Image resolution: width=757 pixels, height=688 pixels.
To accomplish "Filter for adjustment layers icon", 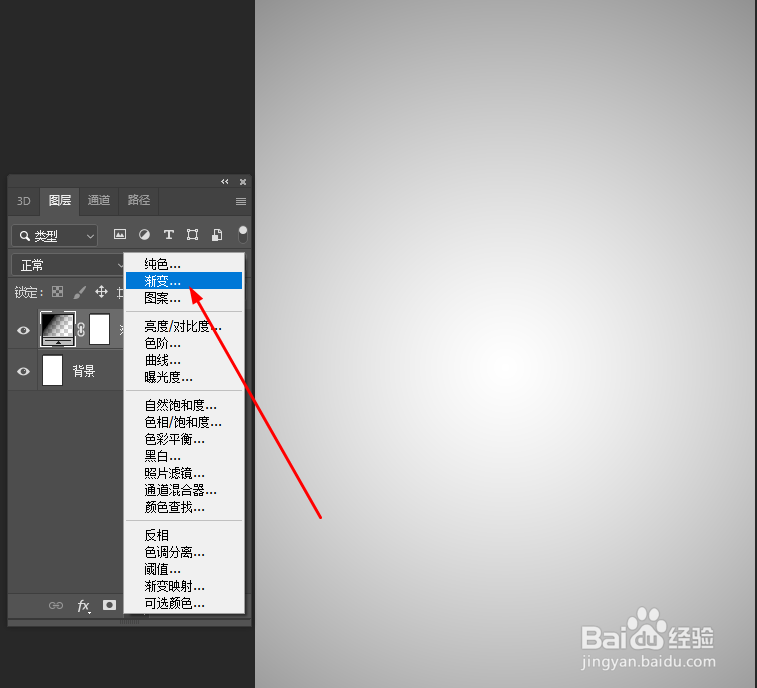I will tap(144, 235).
